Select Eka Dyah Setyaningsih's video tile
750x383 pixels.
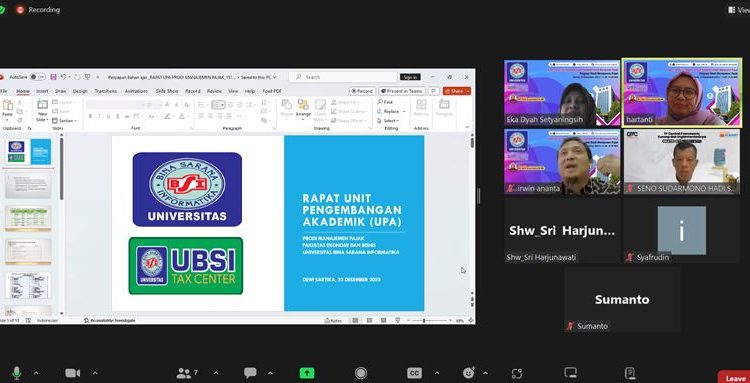coord(562,93)
